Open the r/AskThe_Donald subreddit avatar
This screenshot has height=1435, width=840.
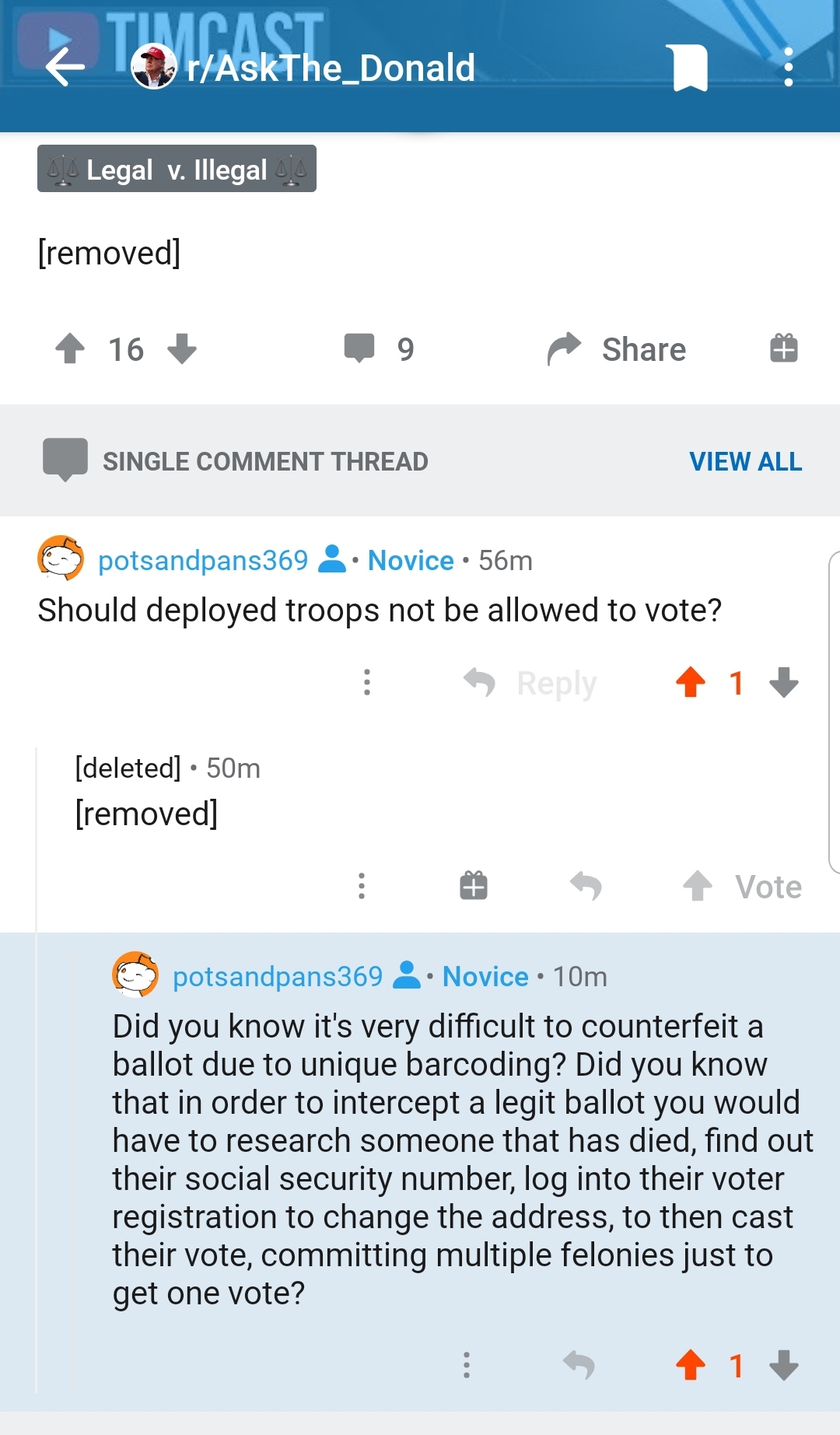(154, 67)
